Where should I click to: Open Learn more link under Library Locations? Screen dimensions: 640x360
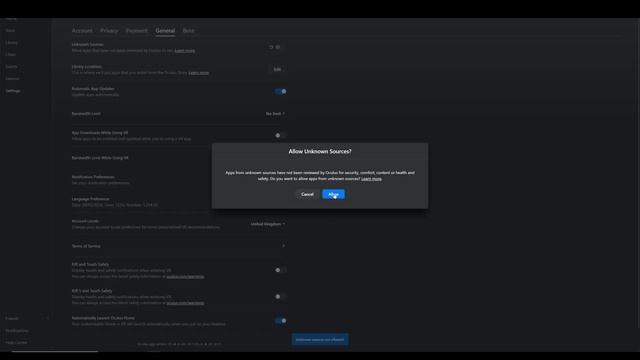click(199, 73)
